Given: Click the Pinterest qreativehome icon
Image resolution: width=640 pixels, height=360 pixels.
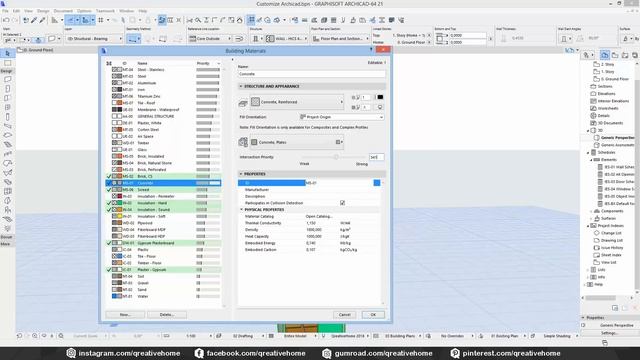Looking at the screenshot, I should pos(455,353).
